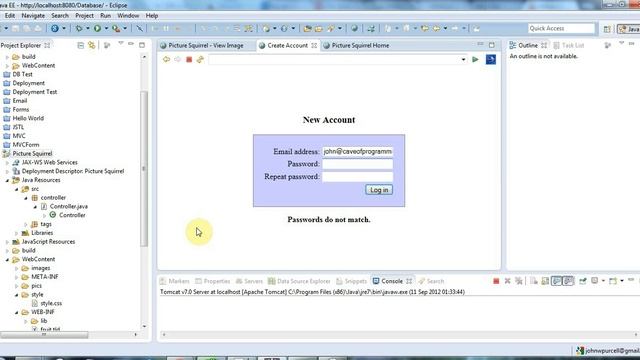Click Remove Launch X icon in Console
This screenshot has height=360, width=640.
pyautogui.click(x=507, y=281)
